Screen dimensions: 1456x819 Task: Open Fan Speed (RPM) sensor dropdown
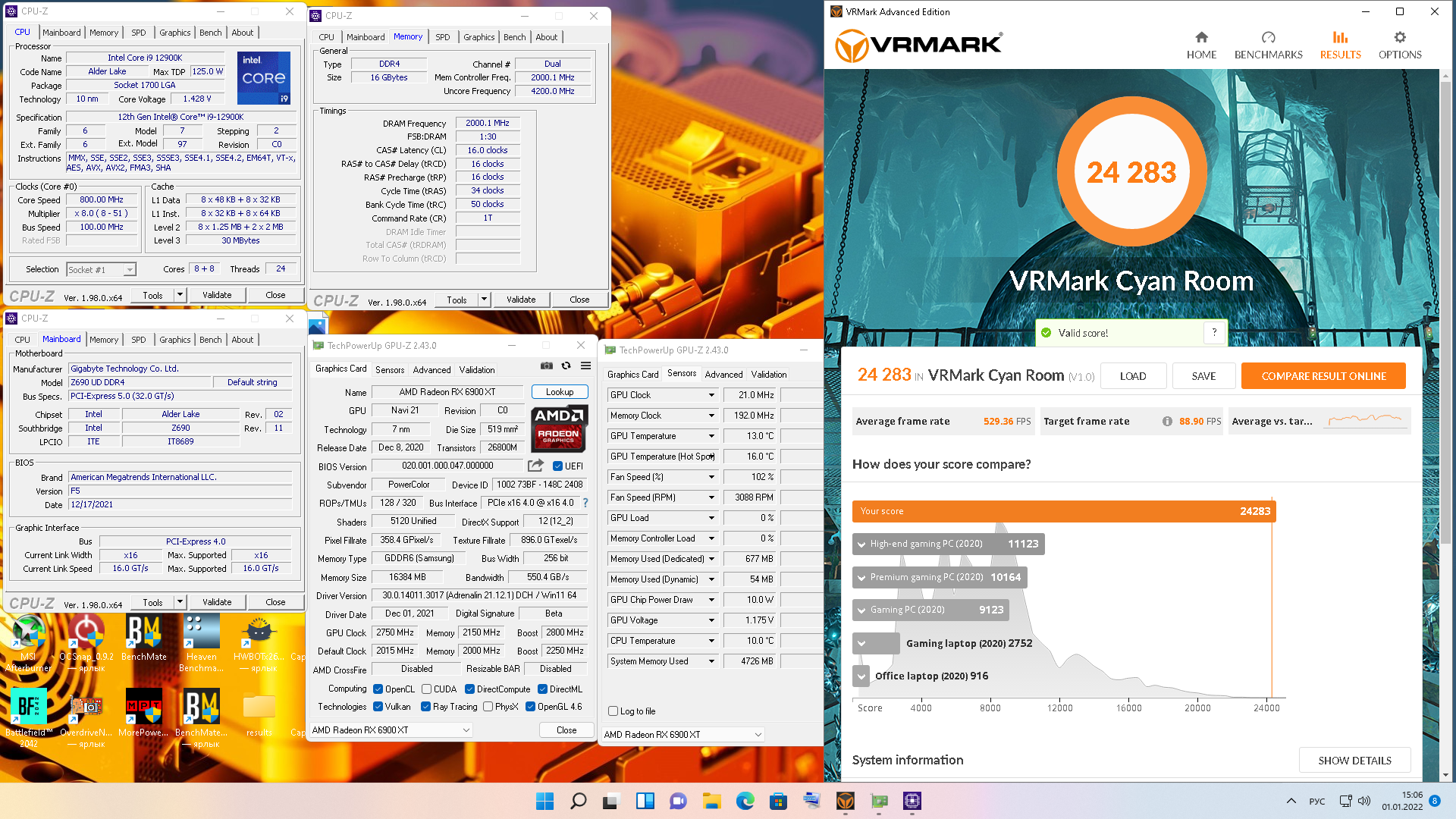711,497
